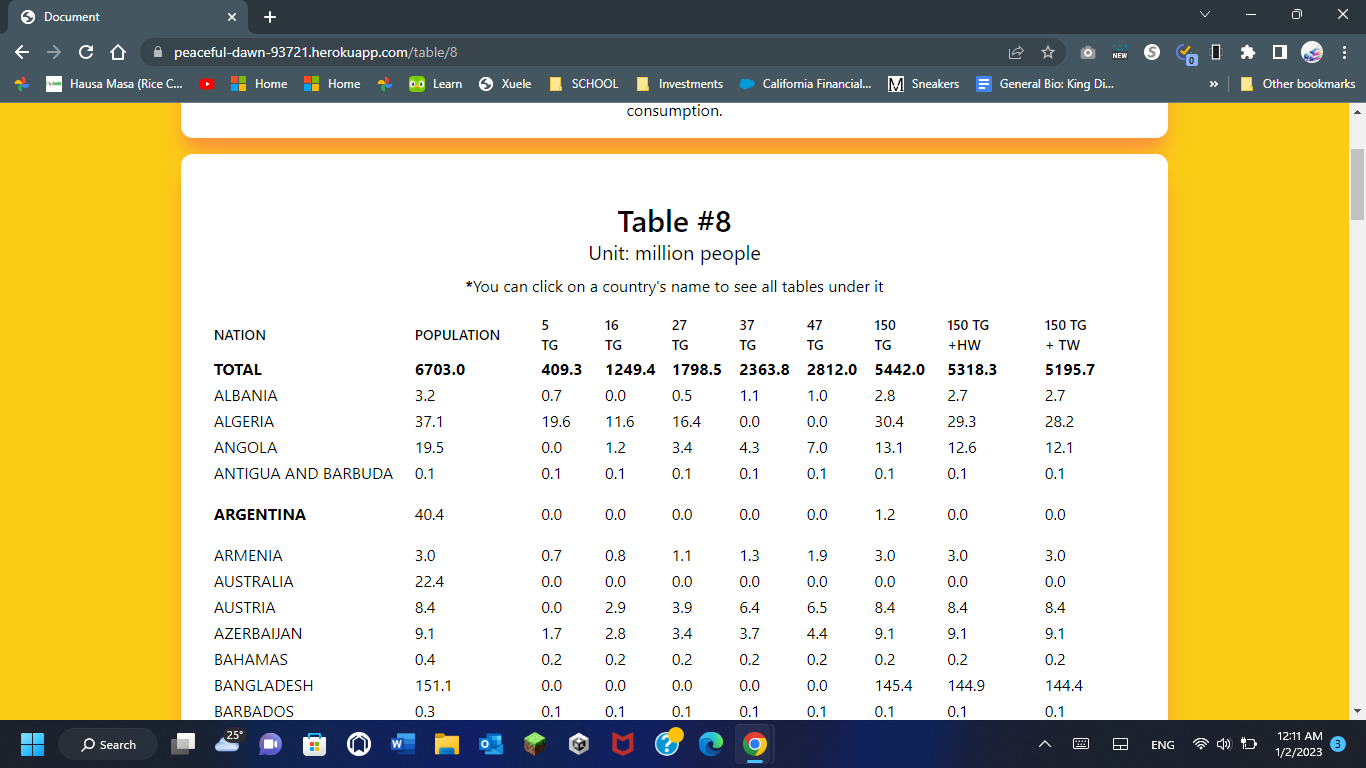This screenshot has height=768, width=1366.
Task: Open the Hausa Masa bookmark
Action: pos(115,84)
